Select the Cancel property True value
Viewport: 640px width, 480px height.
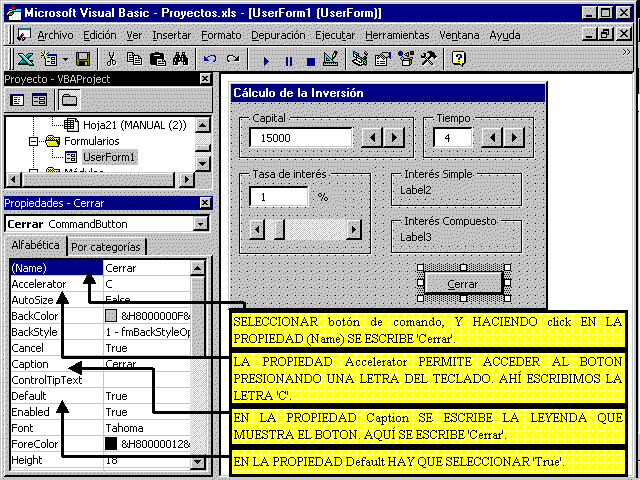(x=147, y=348)
